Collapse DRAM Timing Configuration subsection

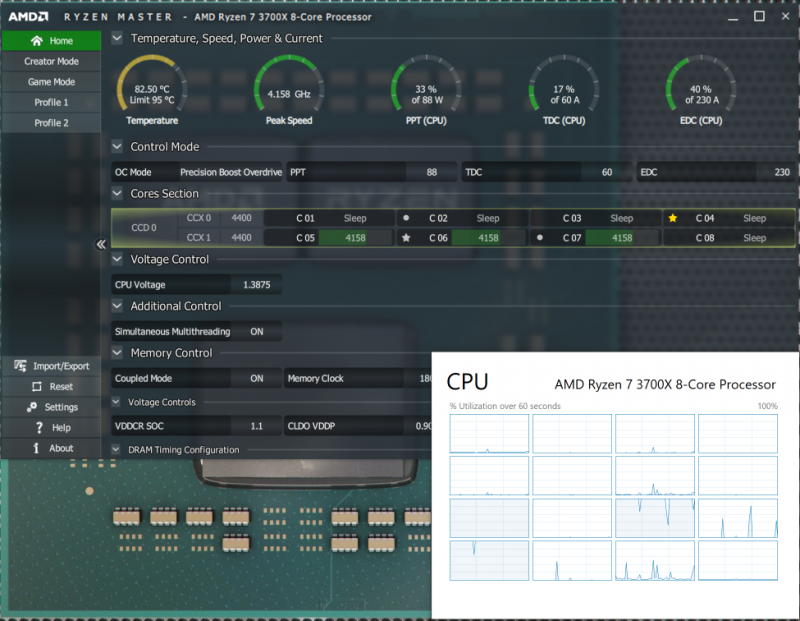point(116,450)
